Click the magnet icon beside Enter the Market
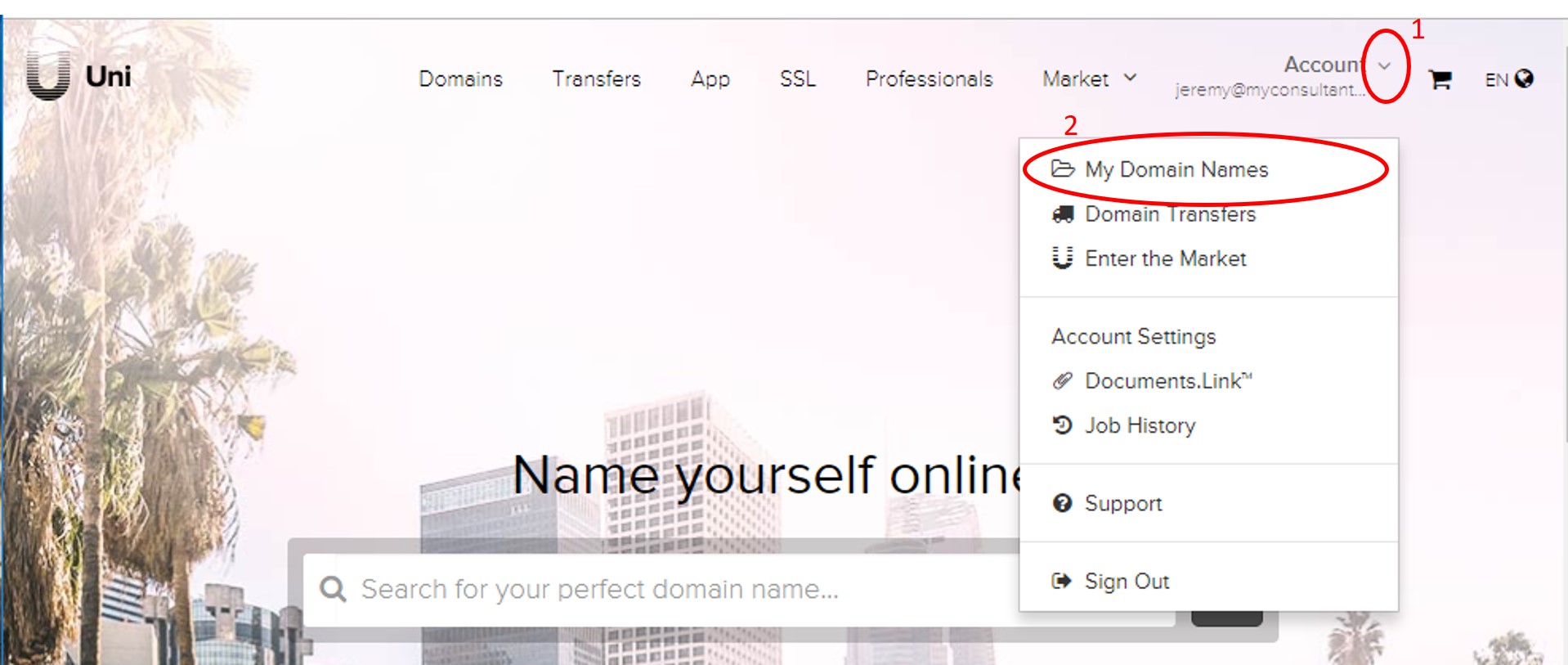The width and height of the screenshot is (1568, 665). tap(1062, 258)
